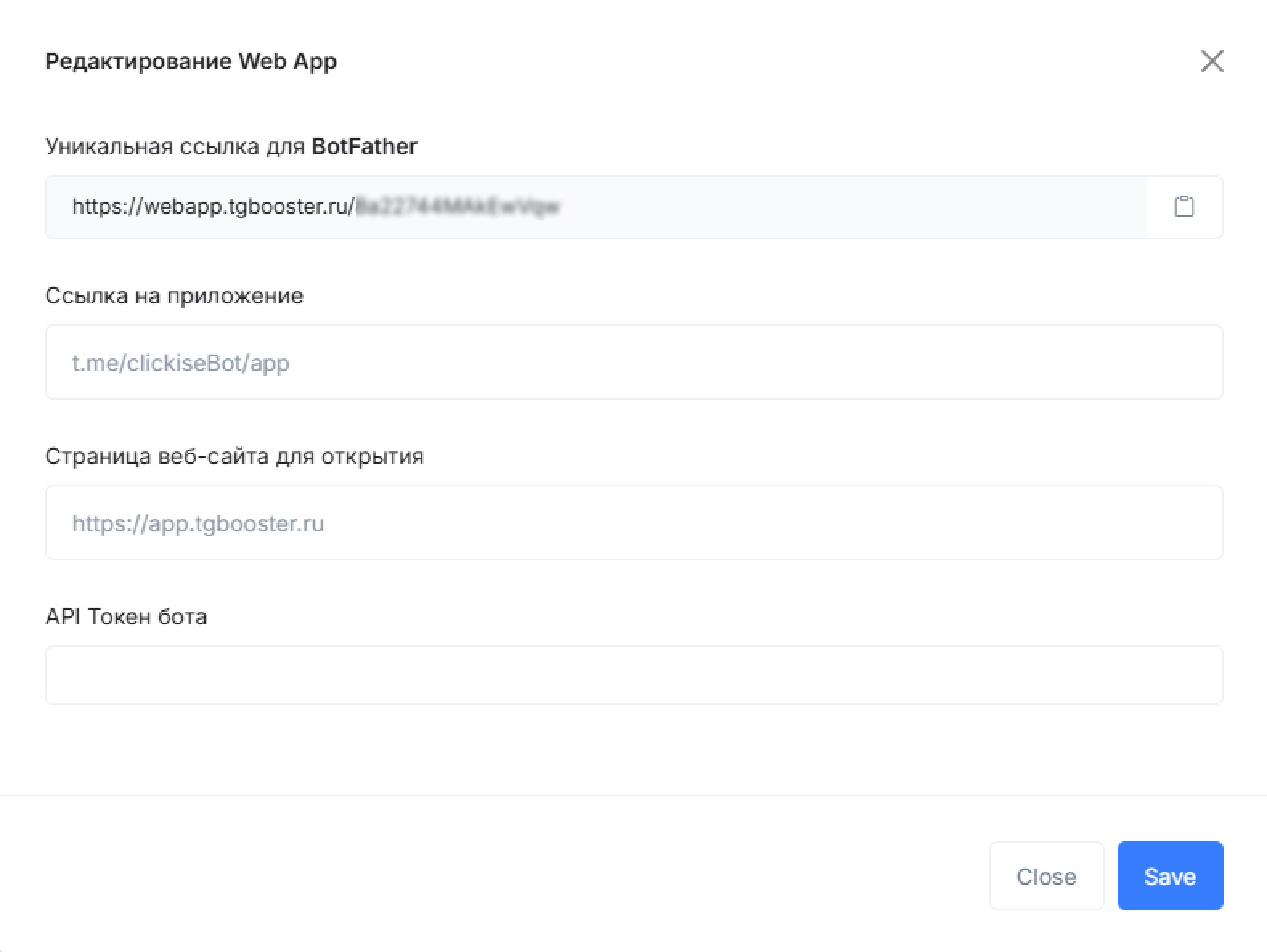Click the Ссылка на приложение input field
The width and height of the screenshot is (1267, 952).
[x=633, y=362]
